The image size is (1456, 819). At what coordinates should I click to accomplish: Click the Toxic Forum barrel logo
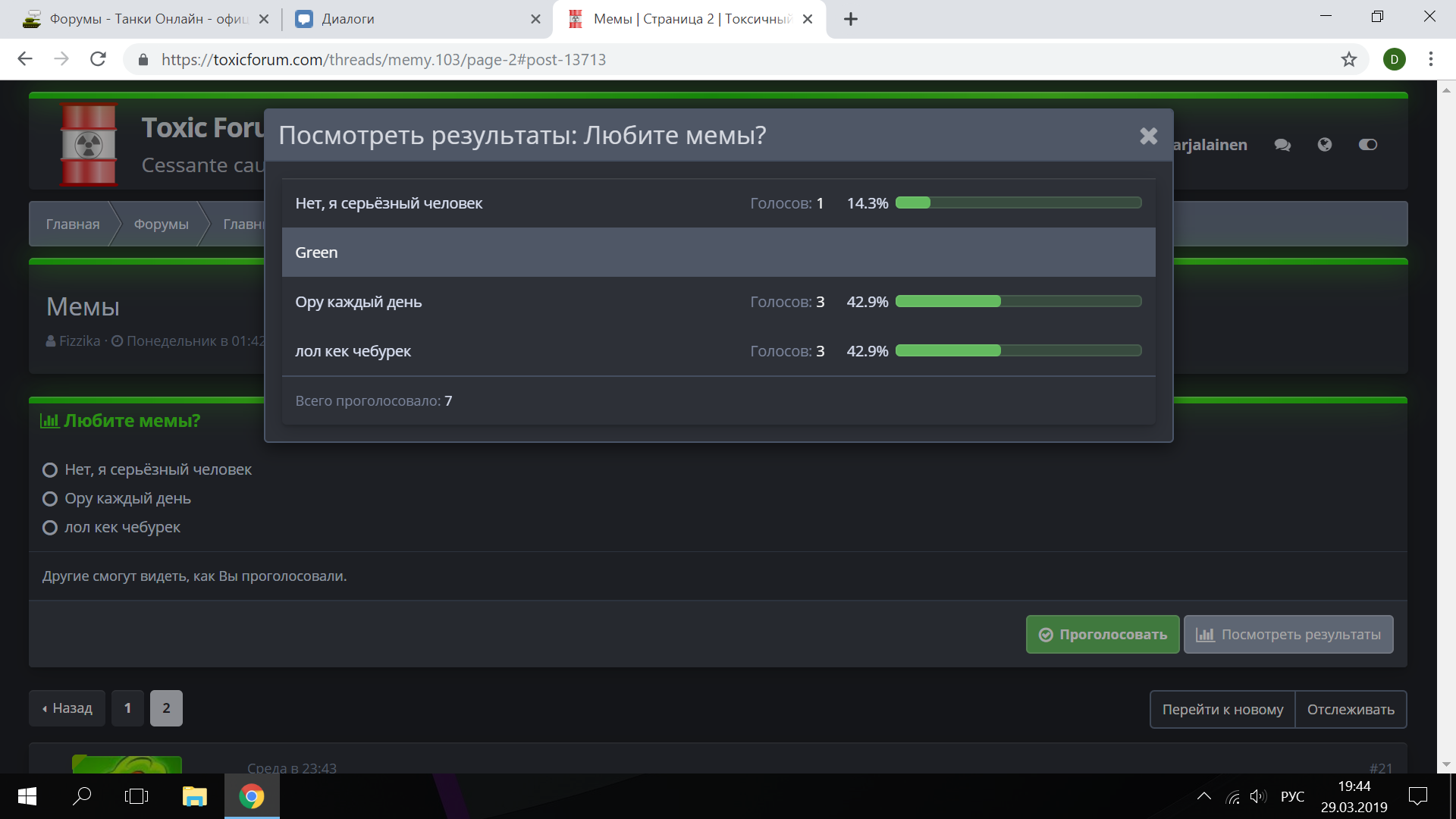coord(89,144)
